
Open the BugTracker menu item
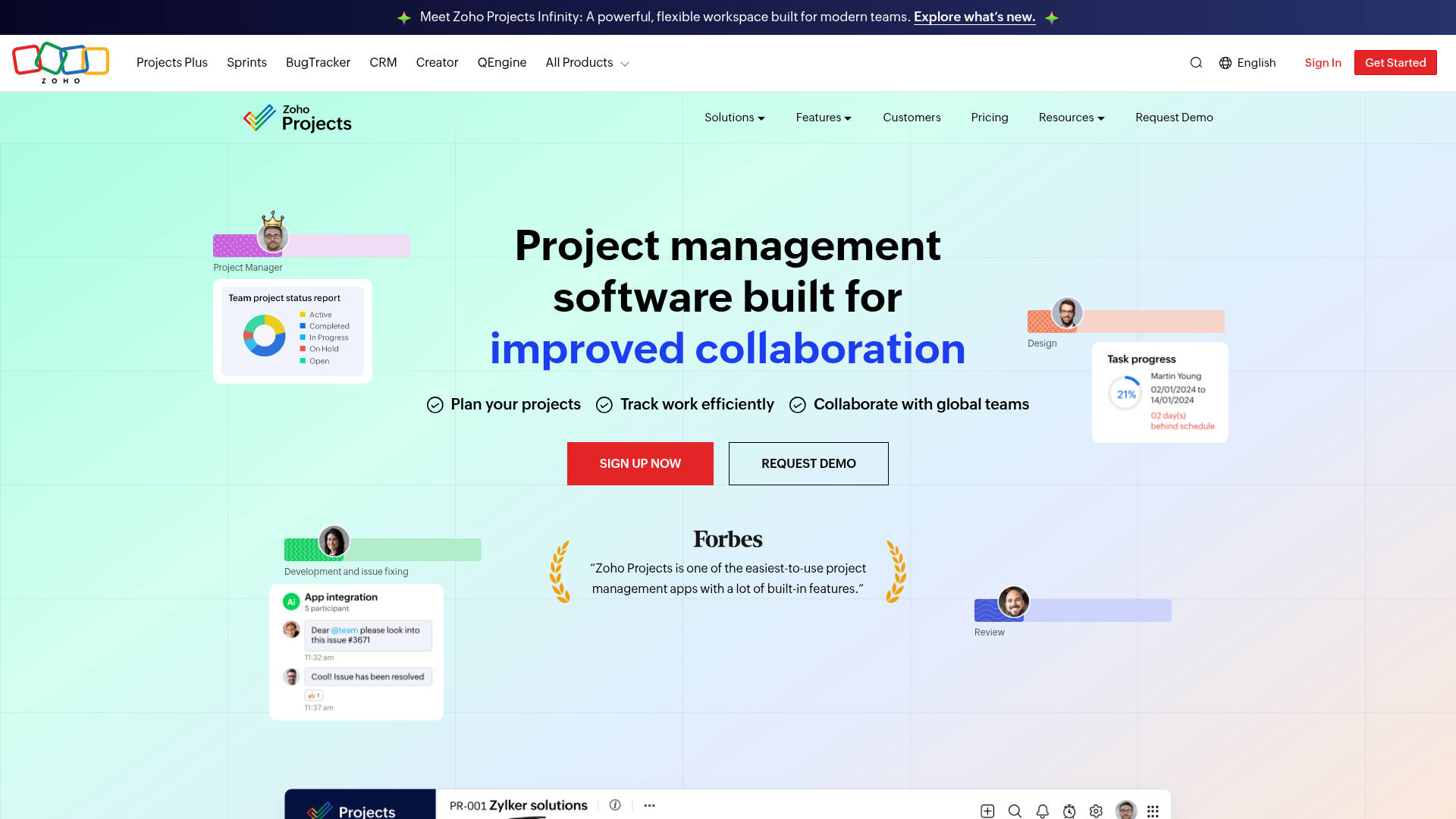[x=318, y=63]
